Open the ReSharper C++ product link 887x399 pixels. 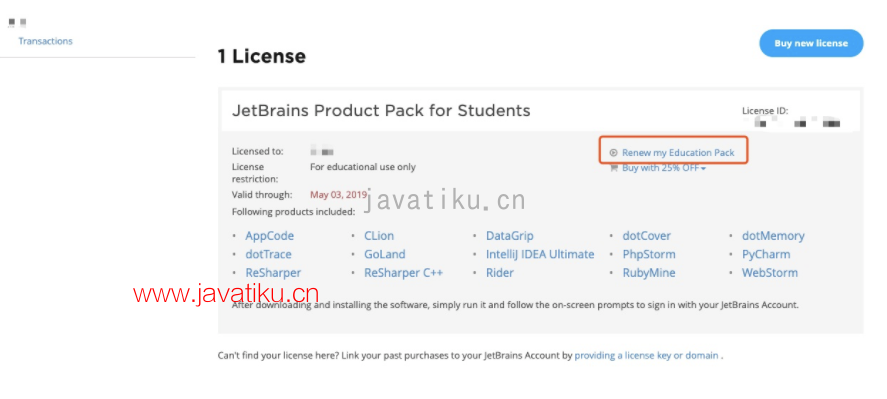point(403,273)
